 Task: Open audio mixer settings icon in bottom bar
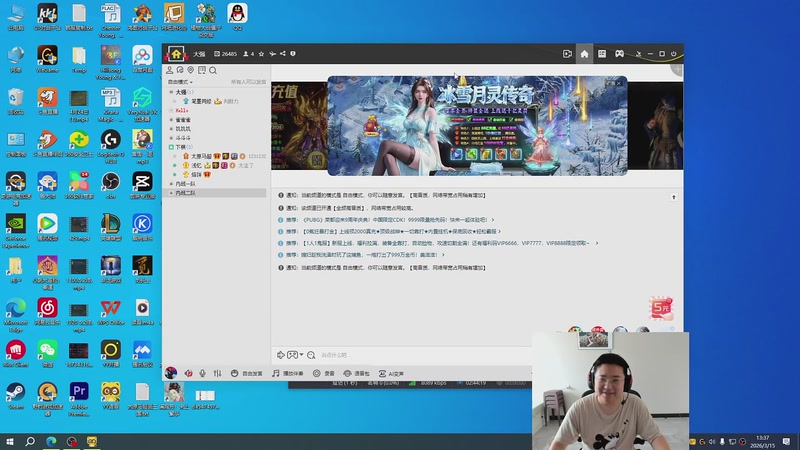click(217, 373)
